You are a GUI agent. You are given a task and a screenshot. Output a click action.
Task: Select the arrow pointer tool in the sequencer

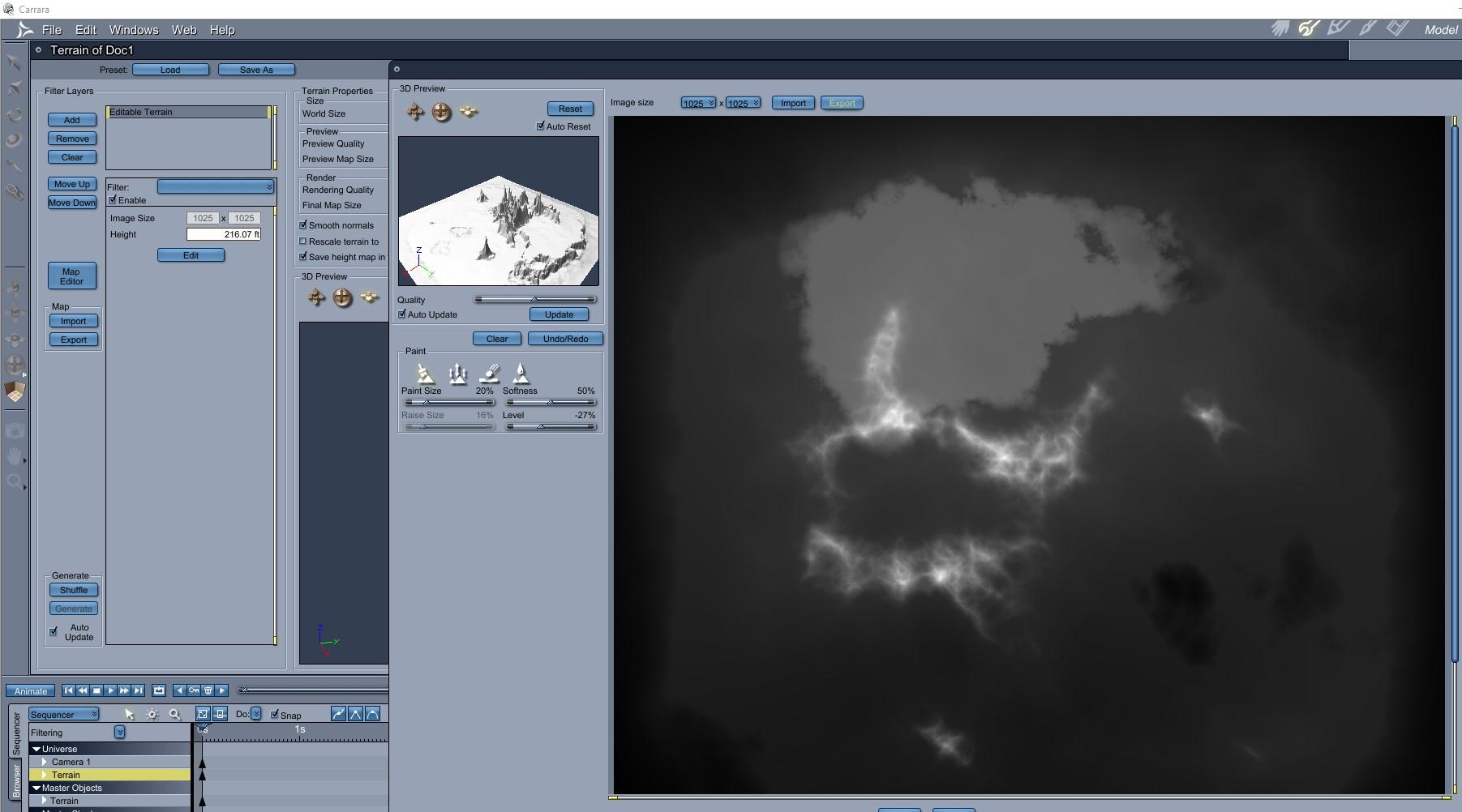click(129, 714)
